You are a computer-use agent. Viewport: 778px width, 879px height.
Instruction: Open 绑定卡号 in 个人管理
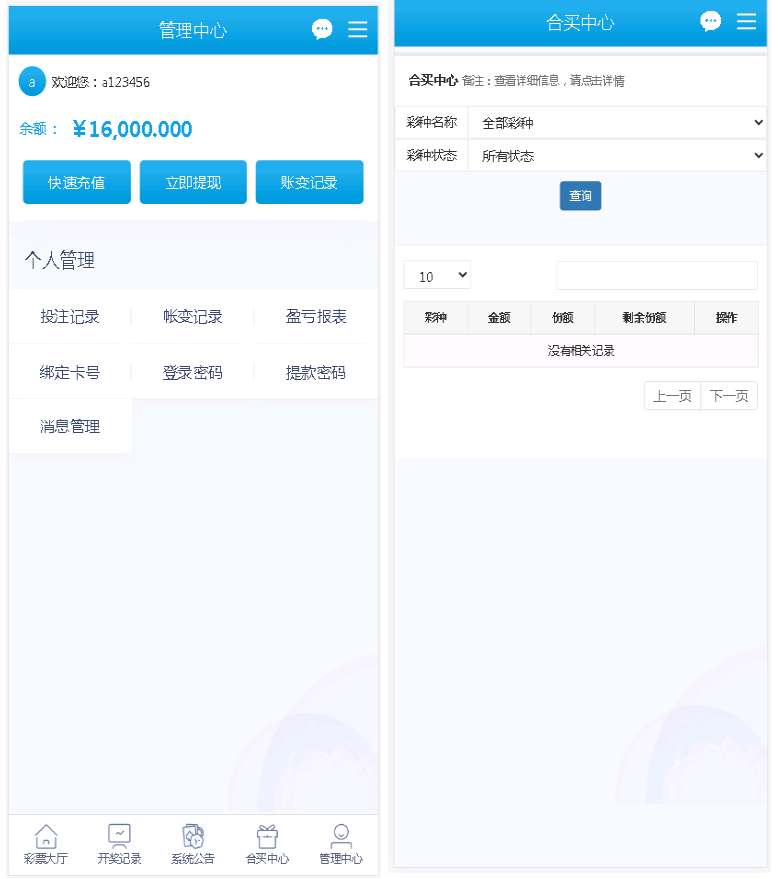tap(70, 373)
